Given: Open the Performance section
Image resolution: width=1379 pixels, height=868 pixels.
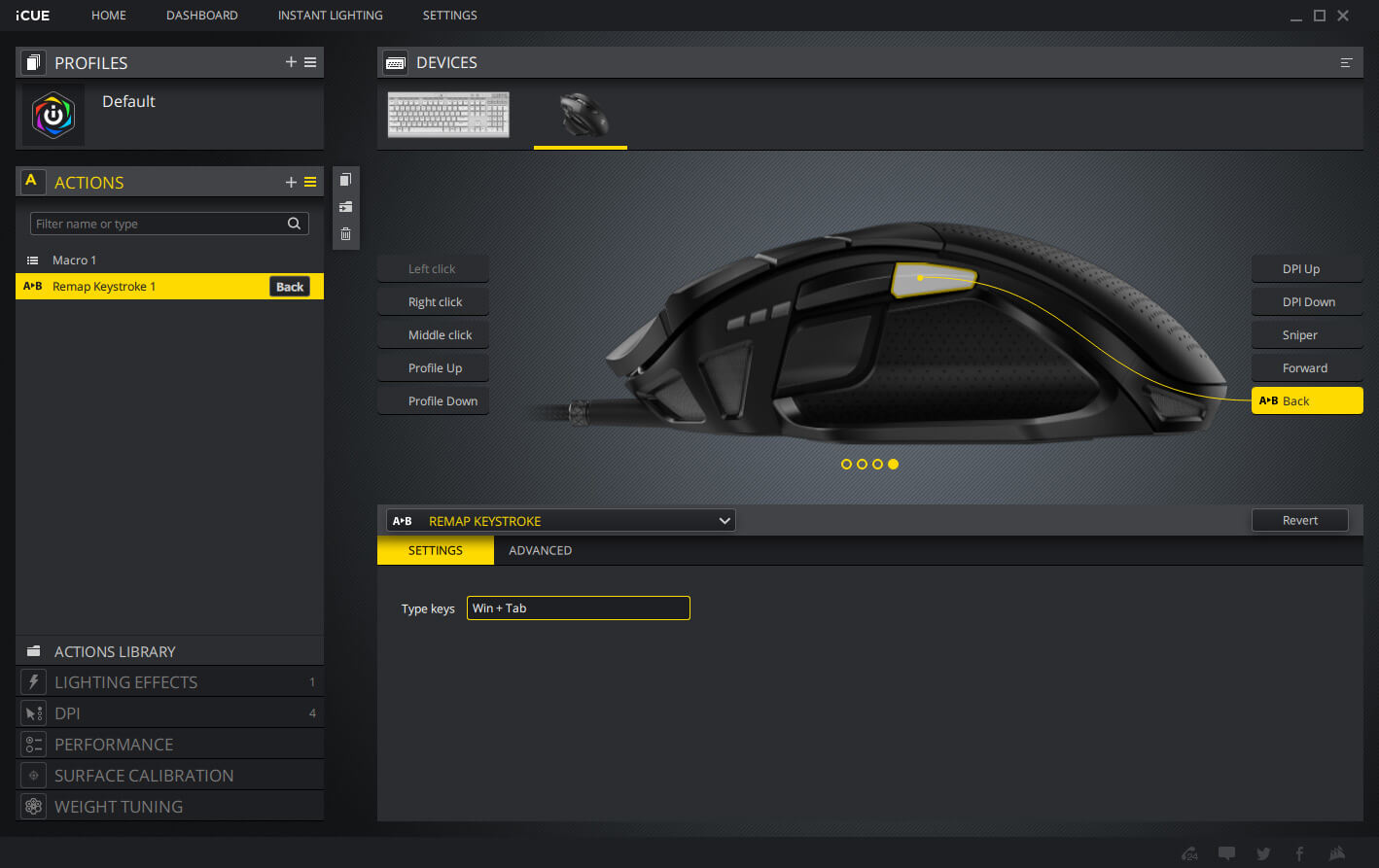Looking at the screenshot, I should coord(170,745).
